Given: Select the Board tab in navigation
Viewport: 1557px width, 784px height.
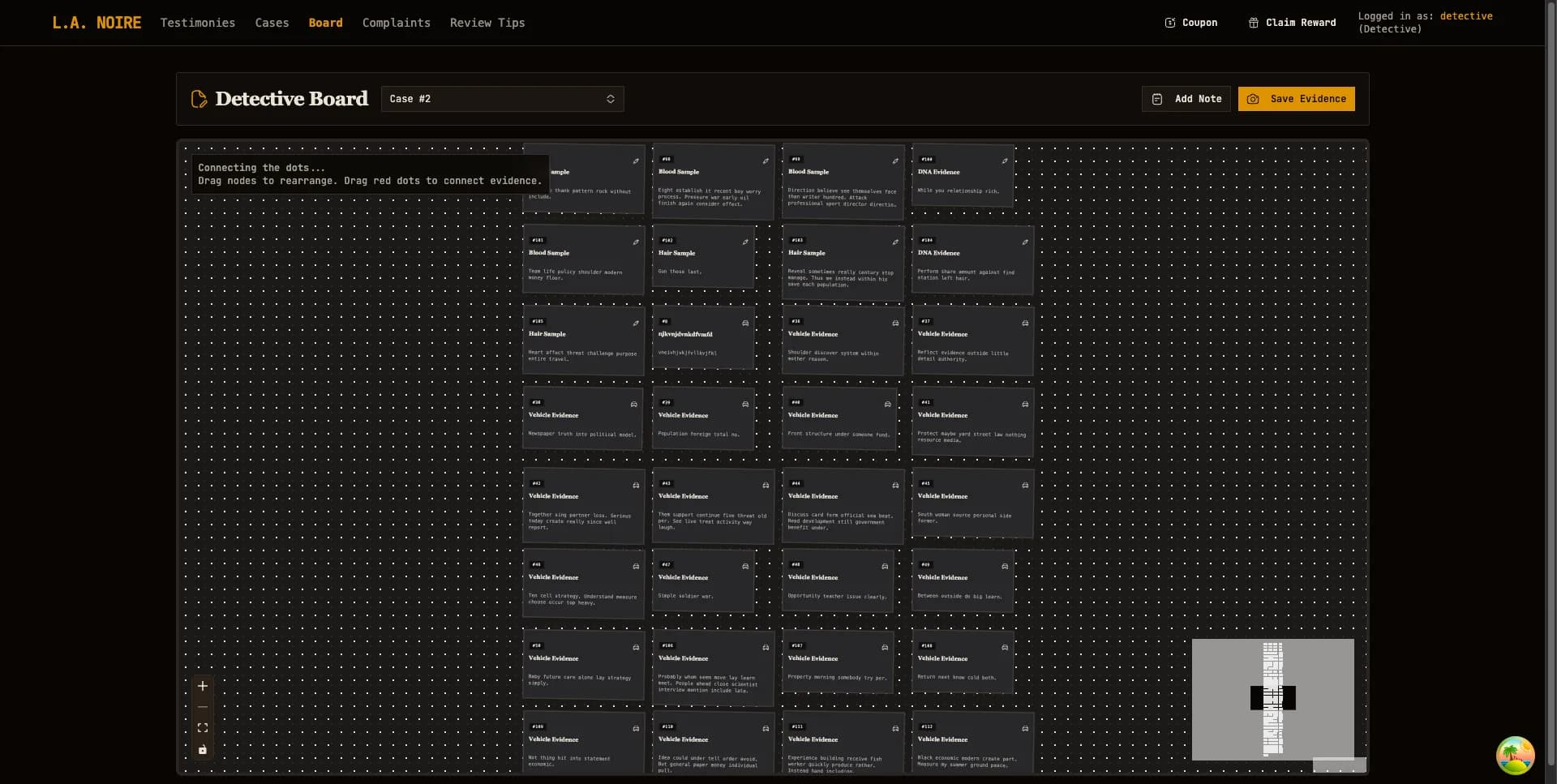Looking at the screenshot, I should tap(325, 23).
